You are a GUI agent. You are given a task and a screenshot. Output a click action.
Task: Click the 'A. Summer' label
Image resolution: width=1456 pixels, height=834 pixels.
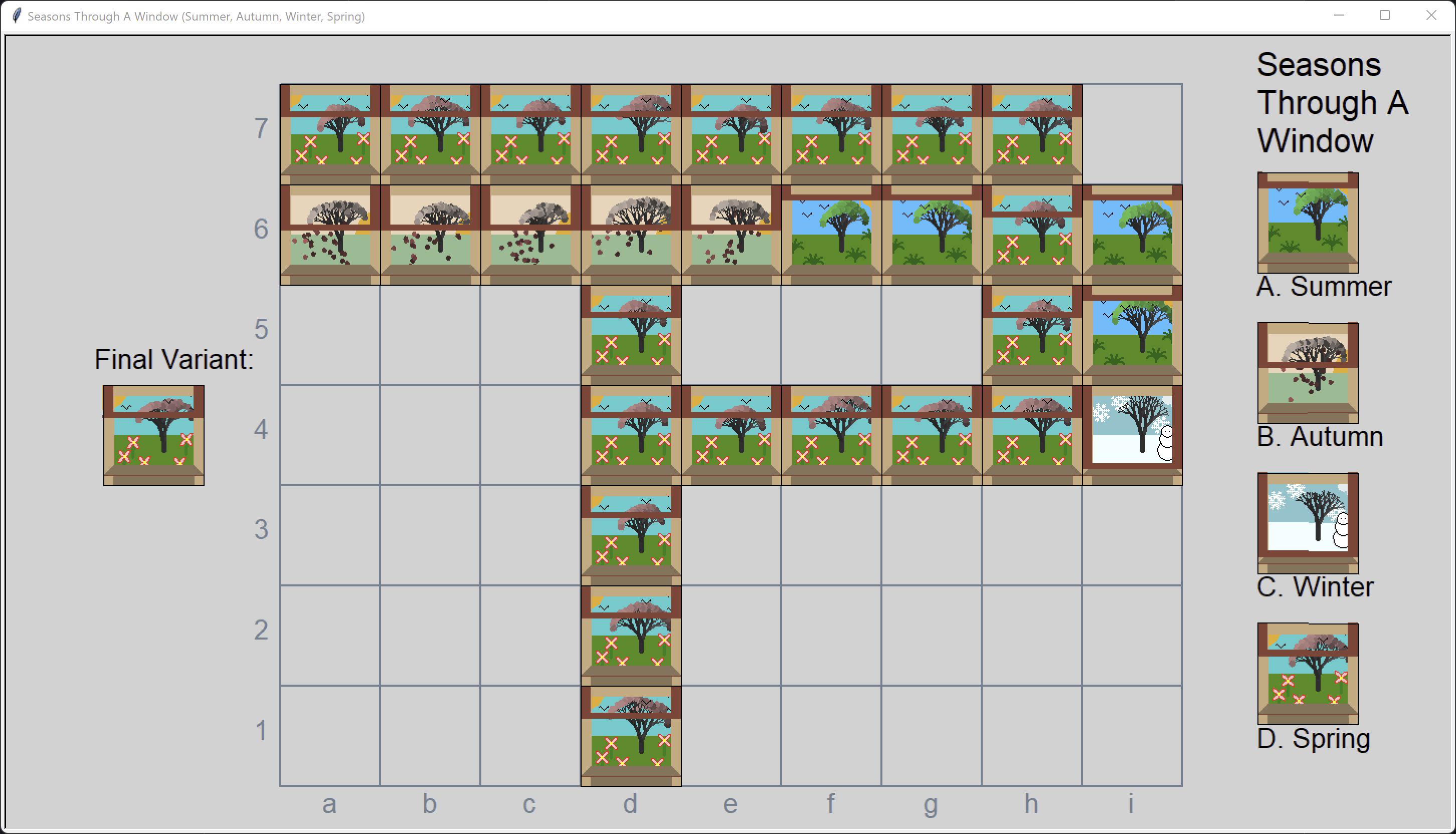click(1323, 286)
